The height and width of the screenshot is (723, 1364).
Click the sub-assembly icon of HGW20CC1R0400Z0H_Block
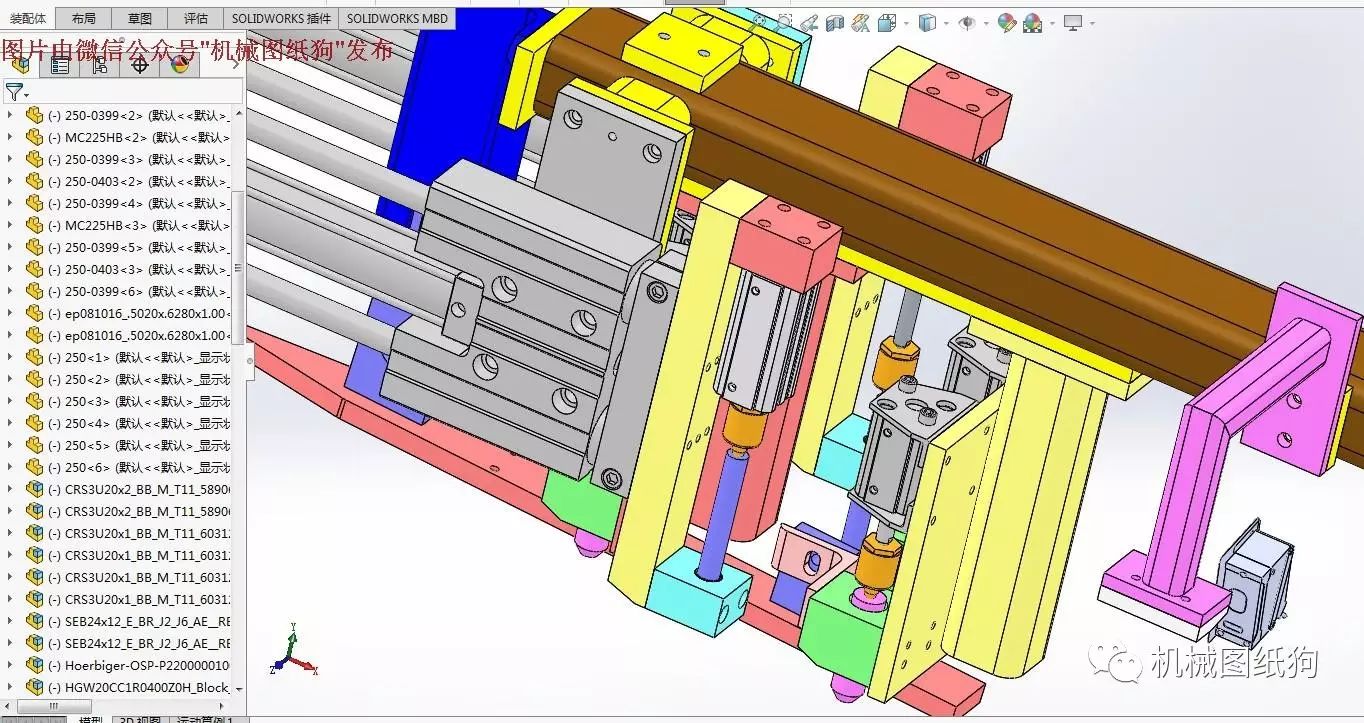35,687
